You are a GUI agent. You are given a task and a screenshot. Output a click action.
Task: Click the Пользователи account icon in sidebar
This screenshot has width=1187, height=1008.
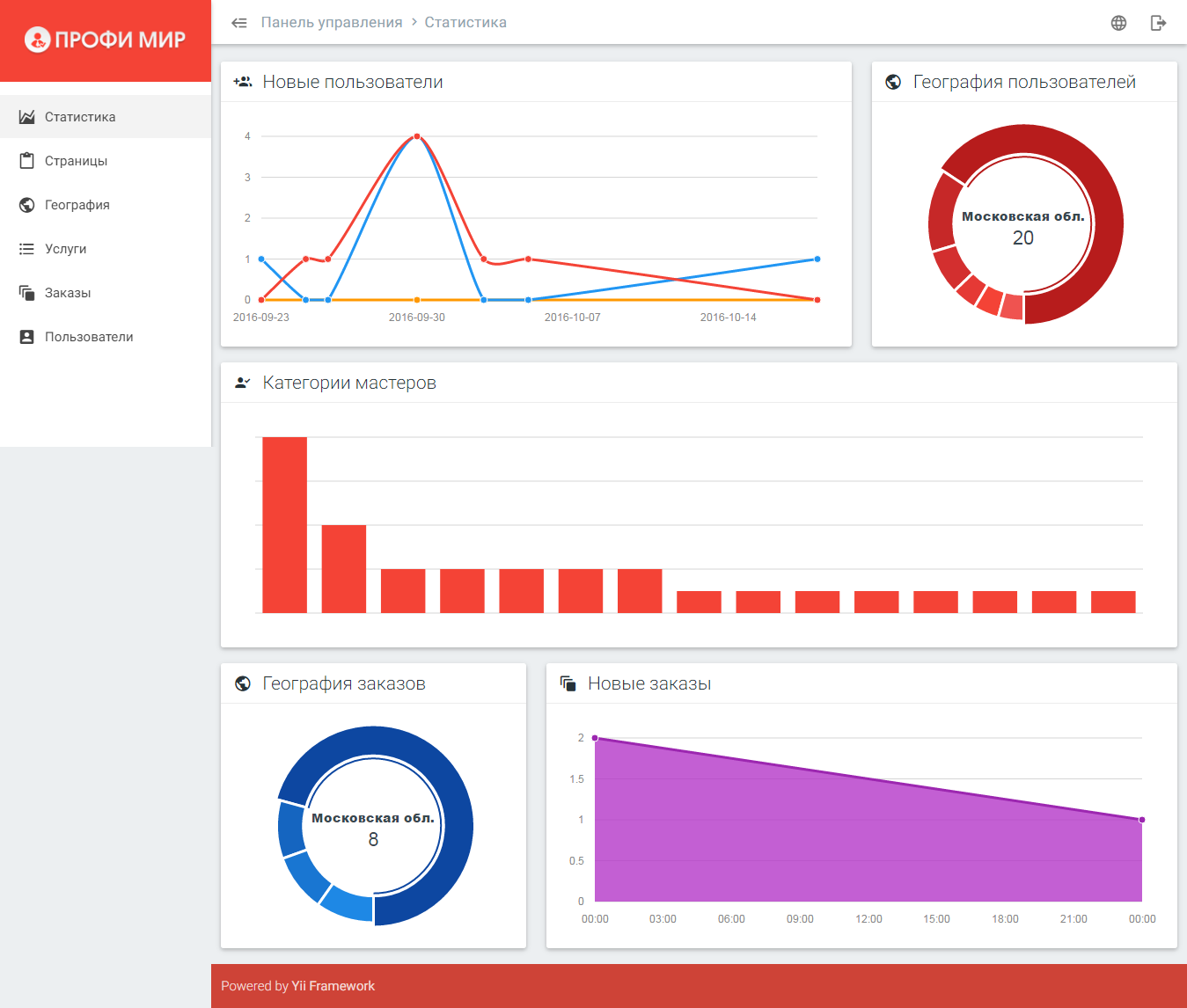click(x=27, y=337)
